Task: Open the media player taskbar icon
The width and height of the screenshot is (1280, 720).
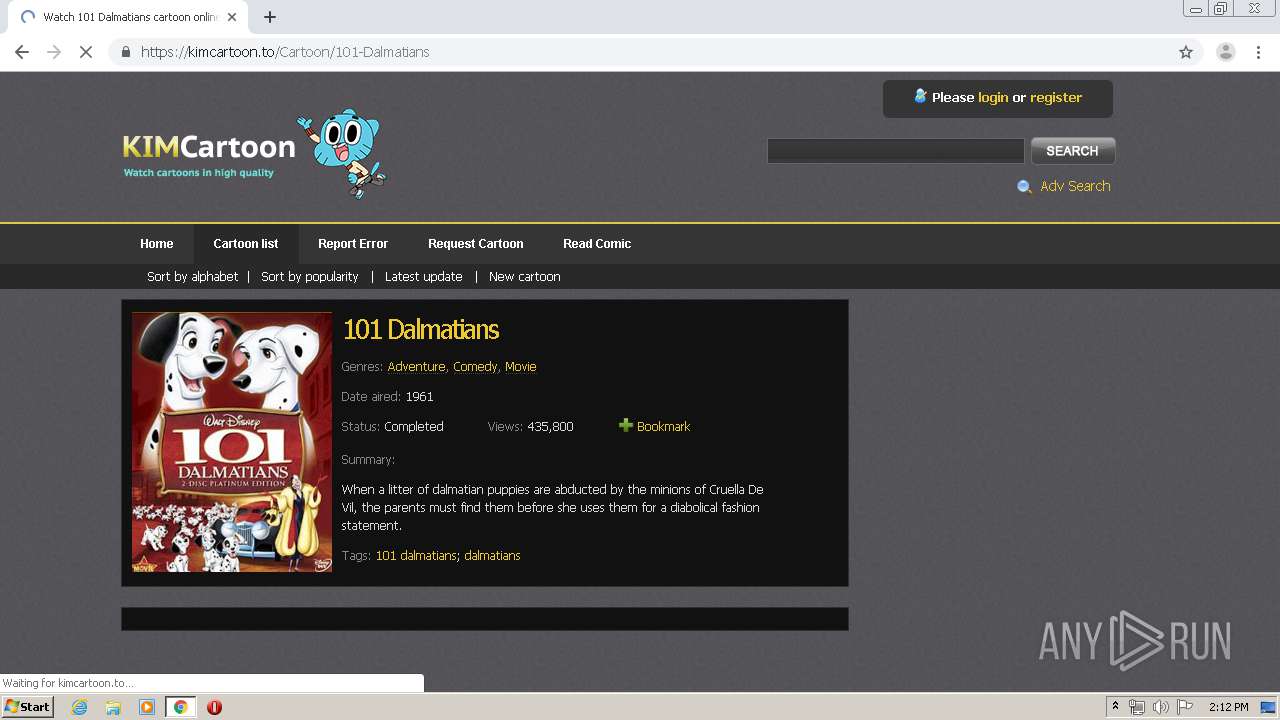Action: 147,707
